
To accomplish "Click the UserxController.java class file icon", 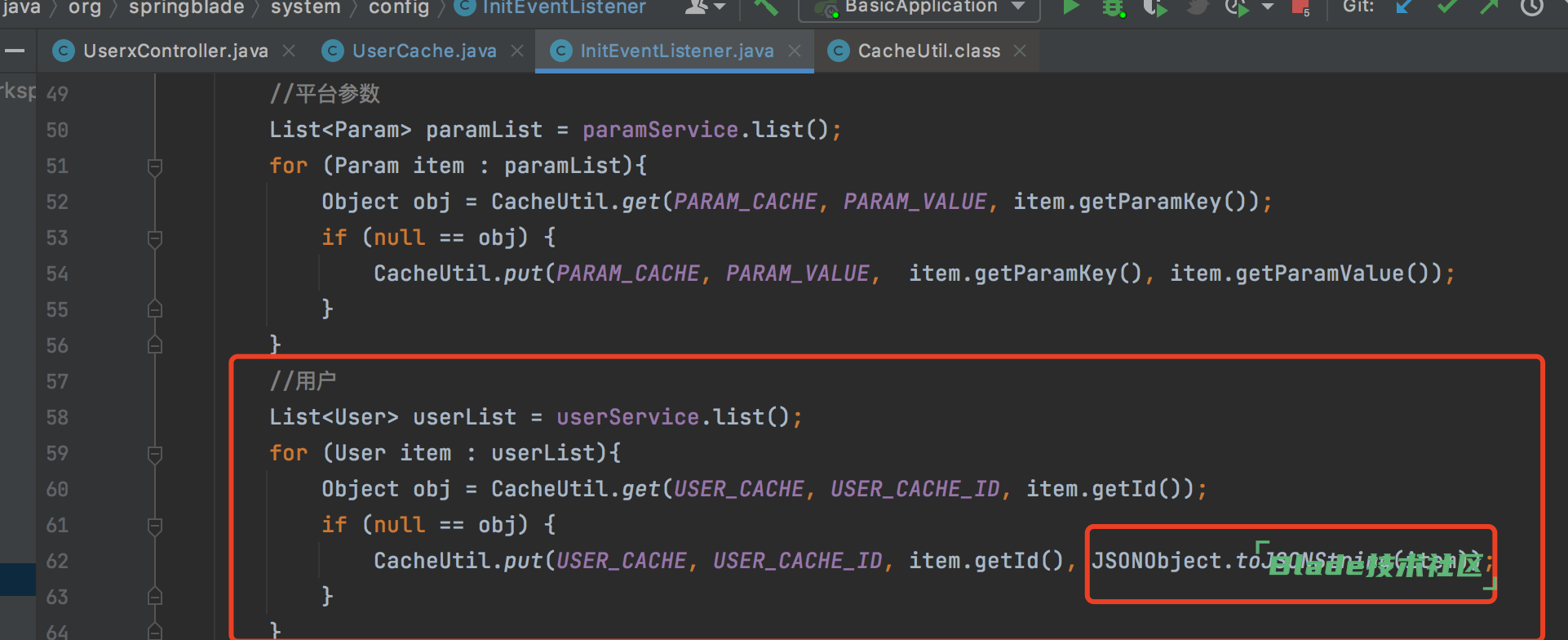I will (64, 51).
